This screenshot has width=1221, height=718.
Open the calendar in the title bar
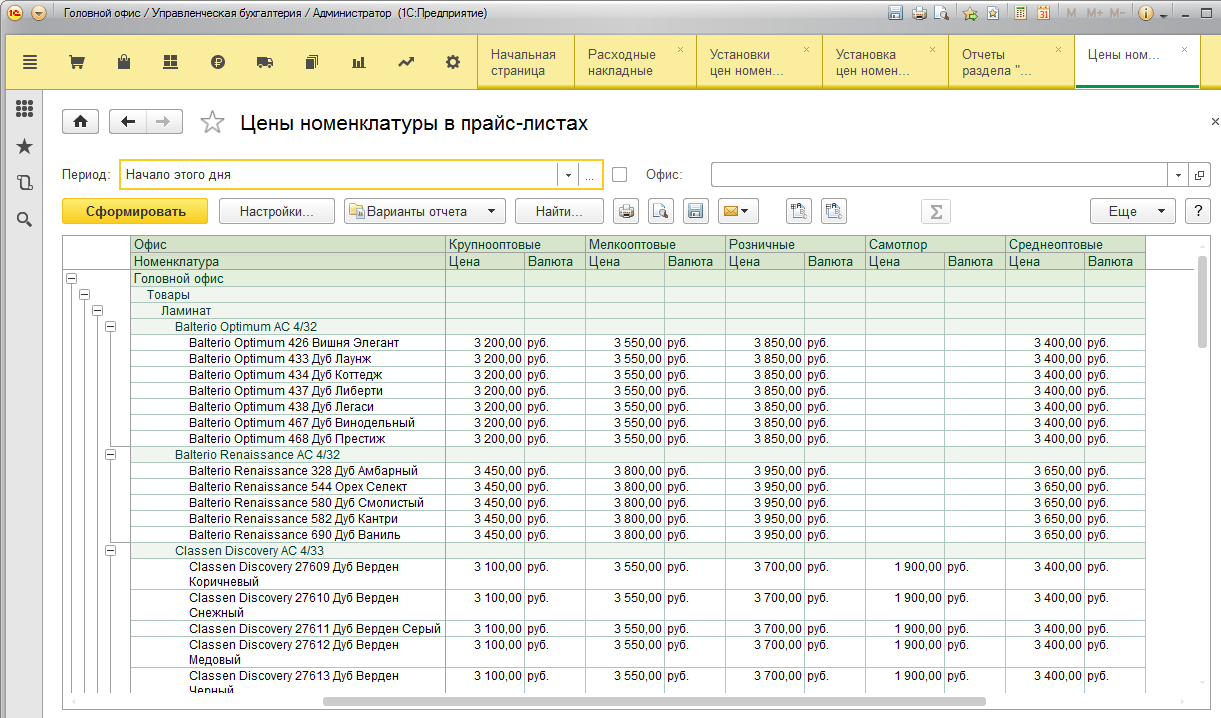1043,14
